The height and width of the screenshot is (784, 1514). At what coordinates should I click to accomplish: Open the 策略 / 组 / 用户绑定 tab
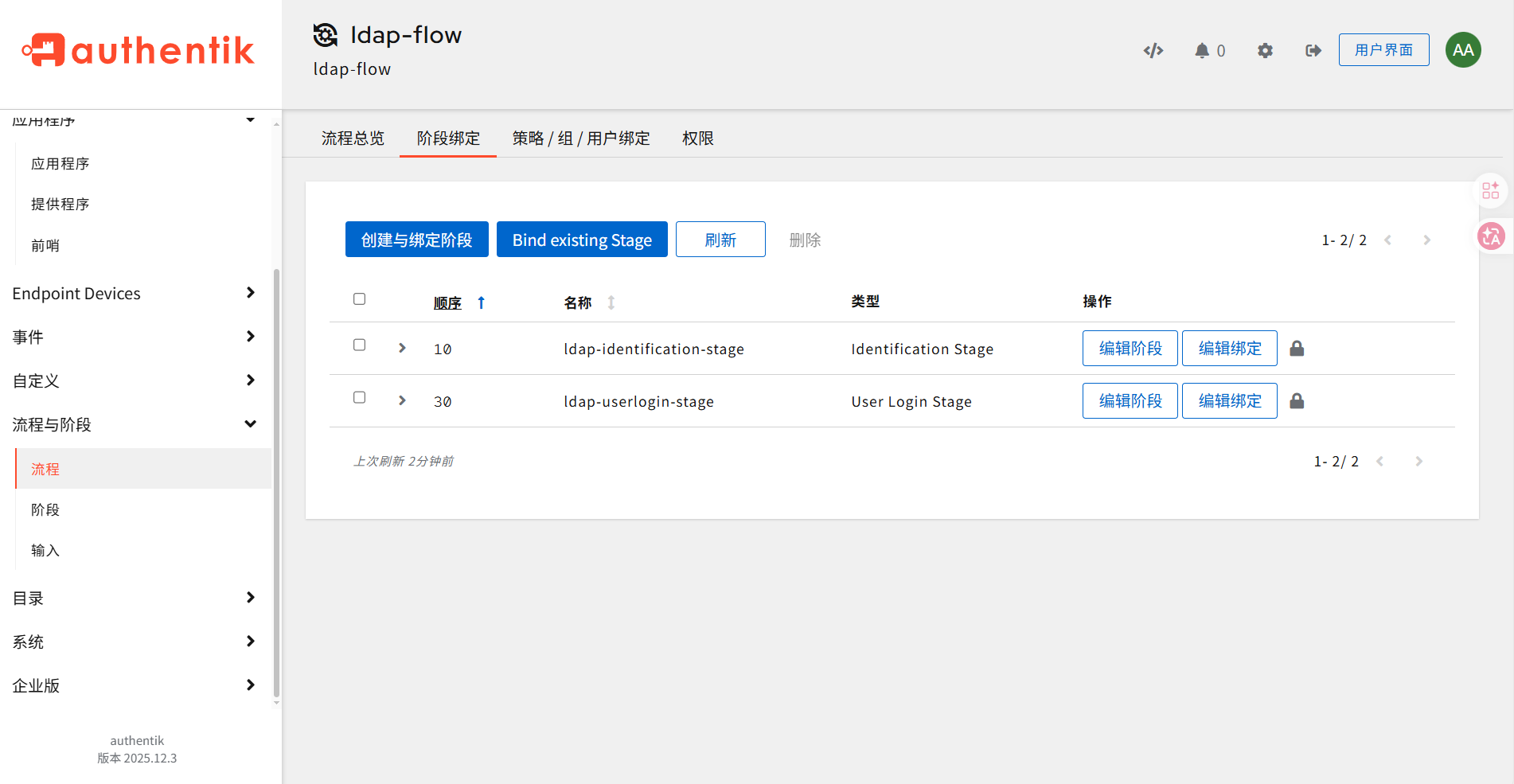[581, 138]
